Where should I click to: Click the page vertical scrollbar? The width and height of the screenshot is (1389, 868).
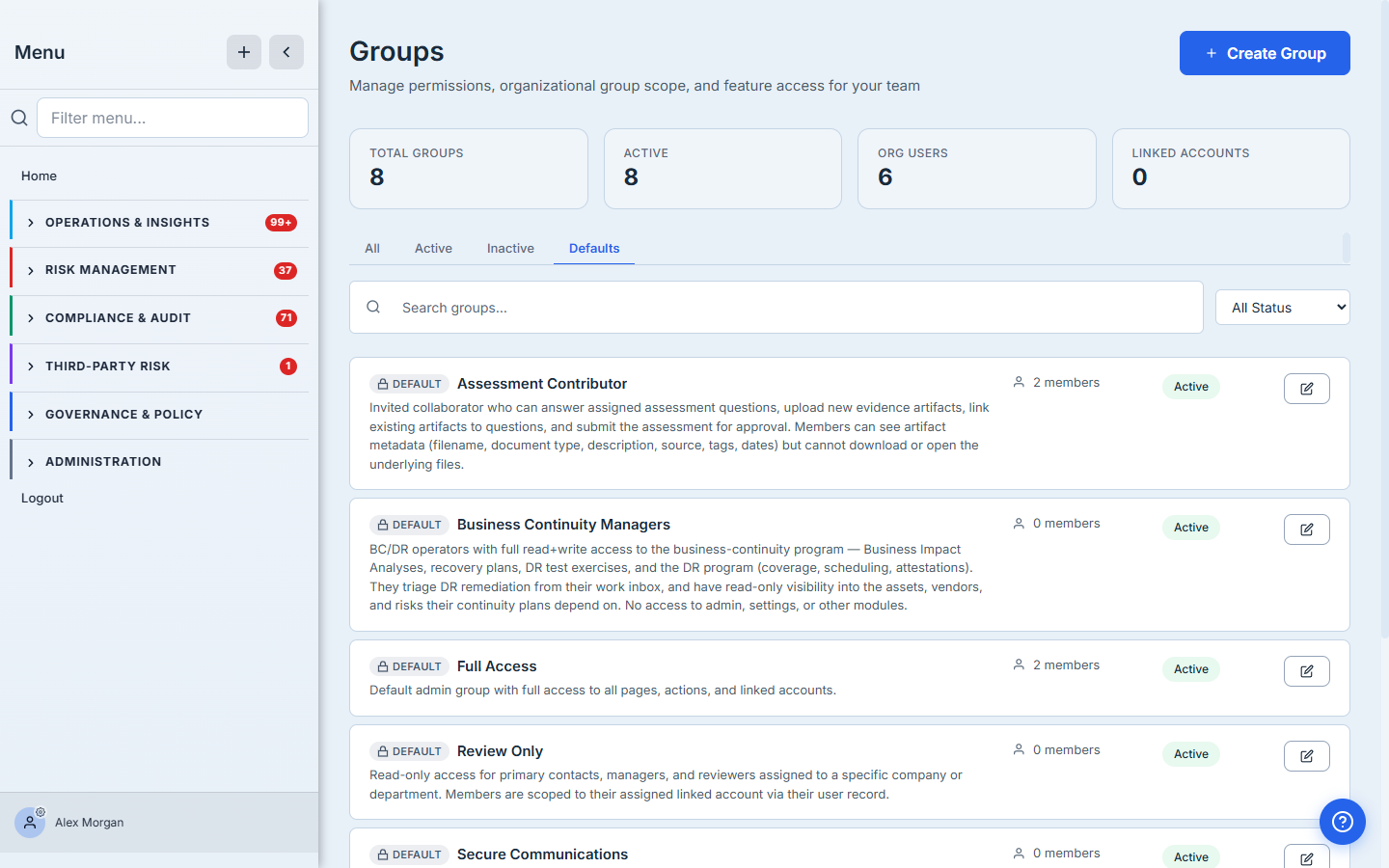tap(1385, 318)
